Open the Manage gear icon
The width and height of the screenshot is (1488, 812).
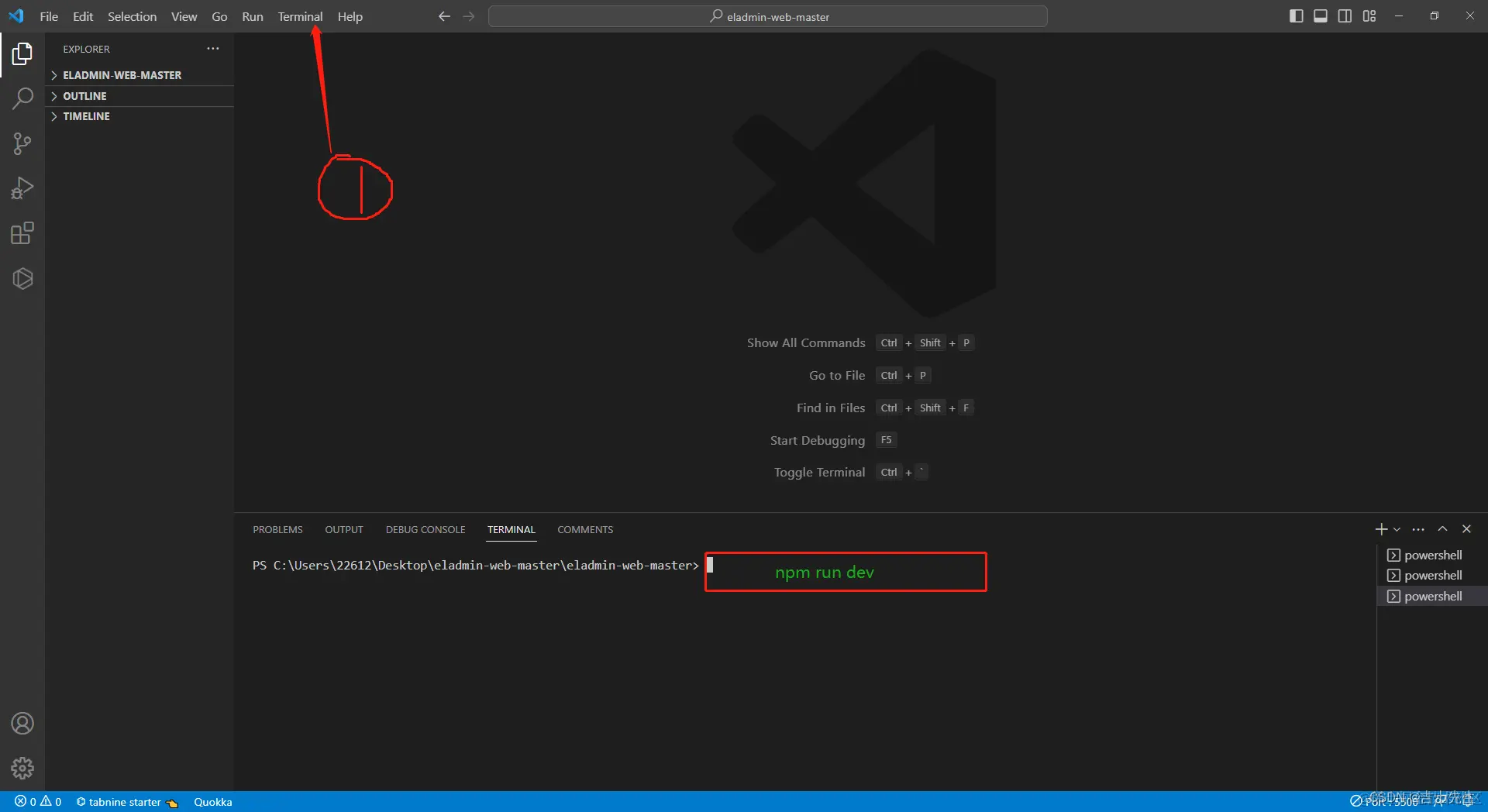pyautogui.click(x=22, y=768)
